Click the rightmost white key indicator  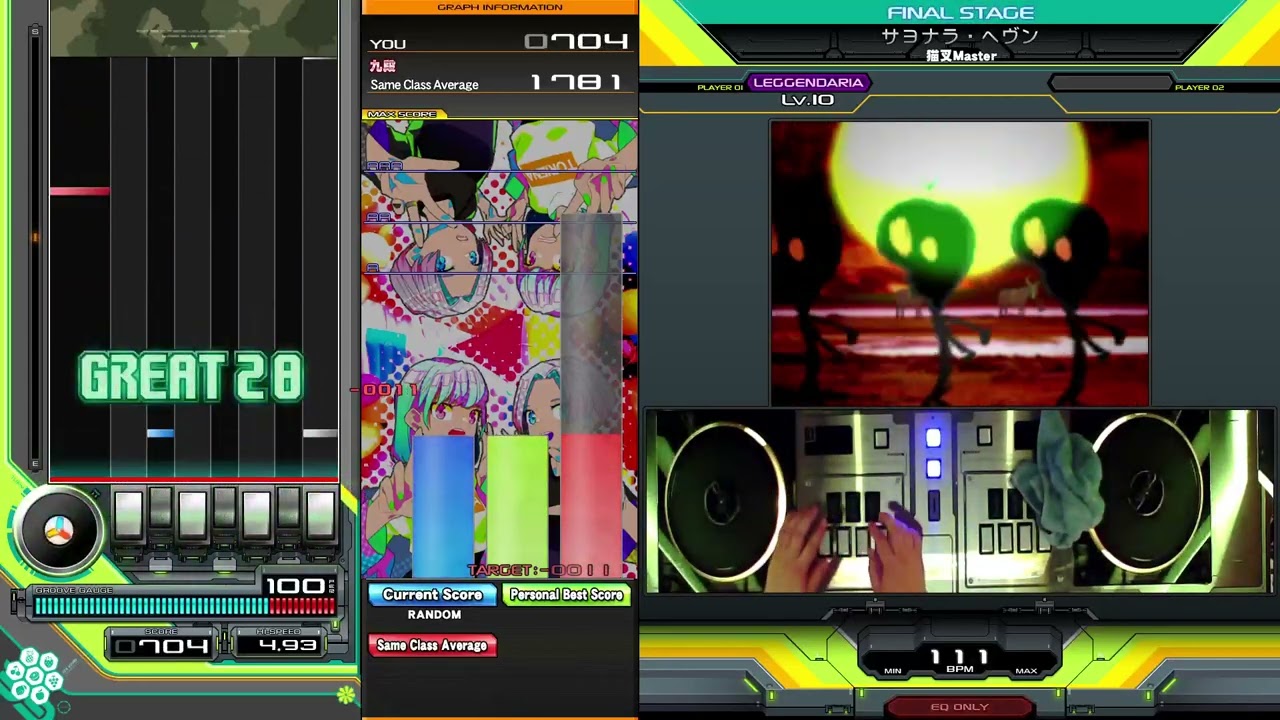(320, 515)
